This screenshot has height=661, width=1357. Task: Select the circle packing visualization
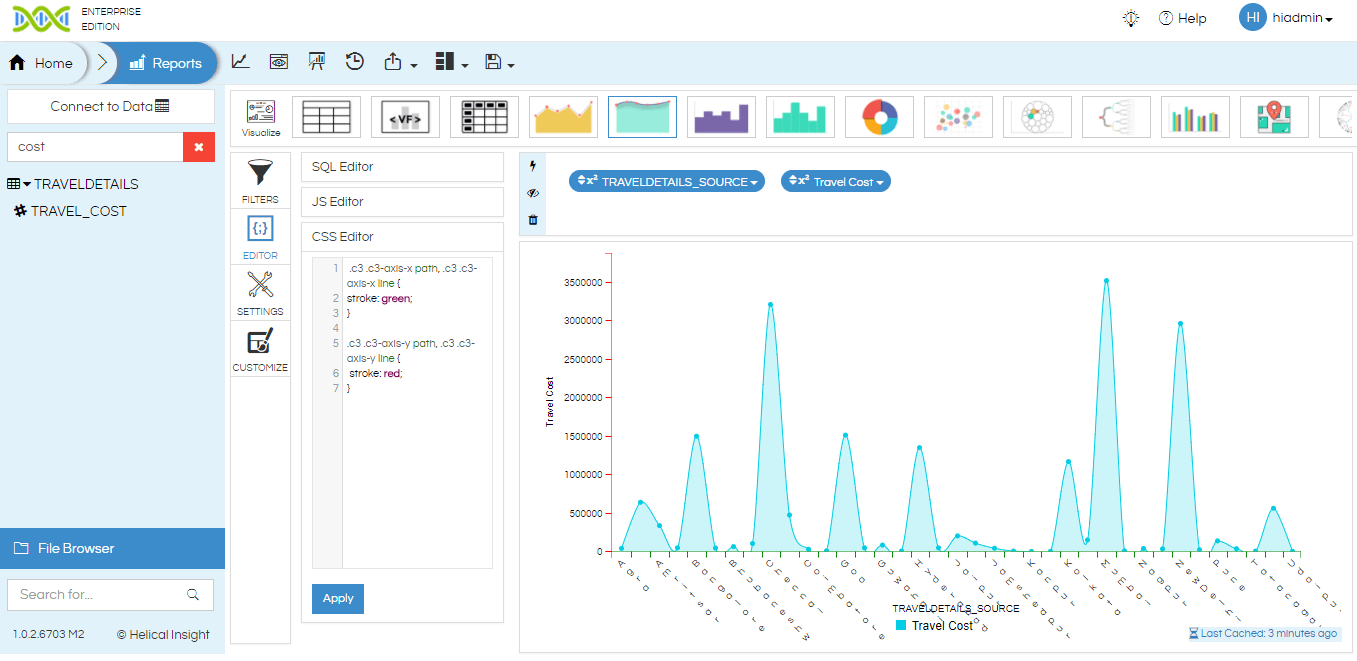[1037, 117]
